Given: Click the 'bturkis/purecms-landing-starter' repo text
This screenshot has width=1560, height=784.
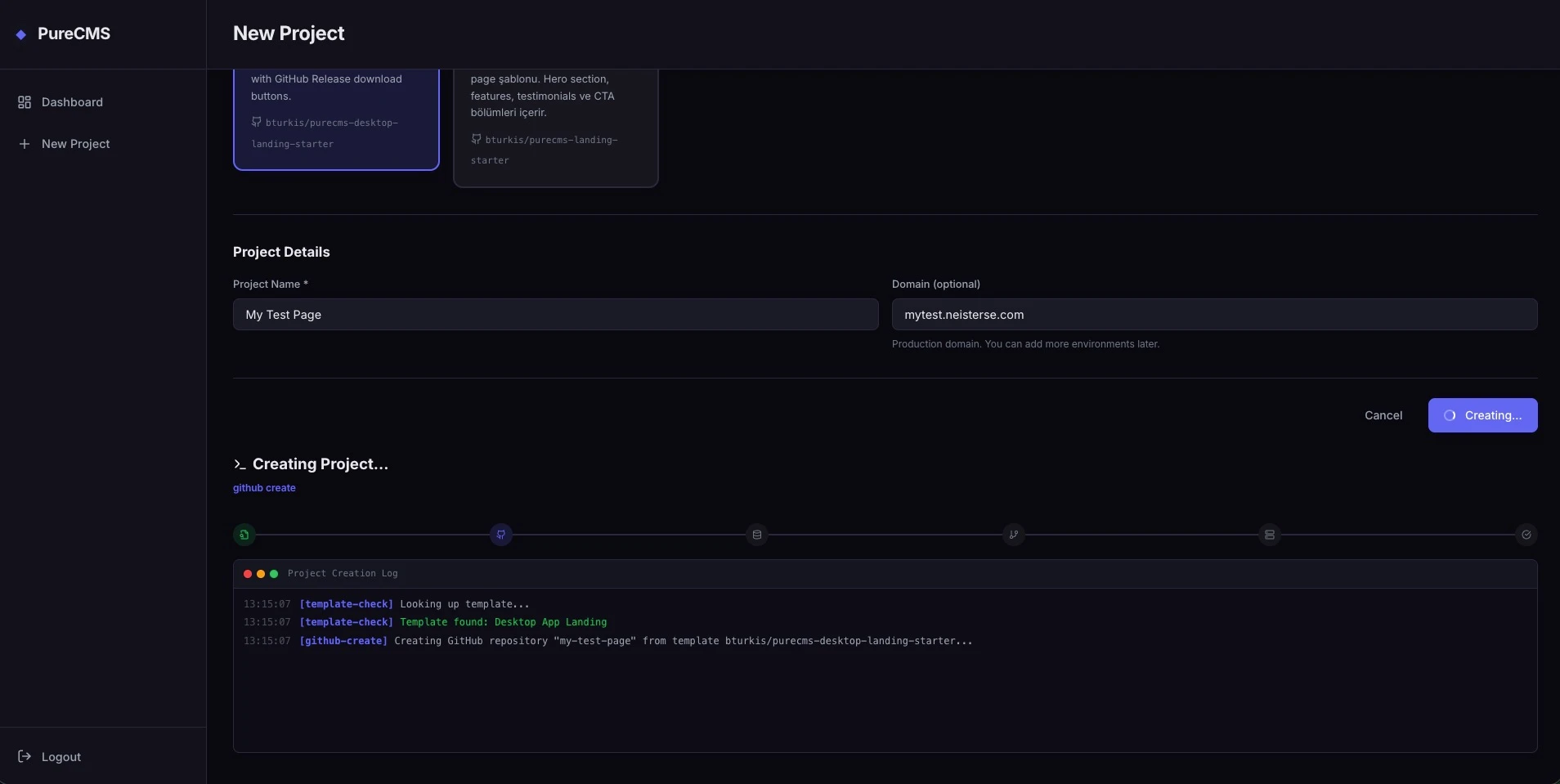Looking at the screenshot, I should click(545, 150).
